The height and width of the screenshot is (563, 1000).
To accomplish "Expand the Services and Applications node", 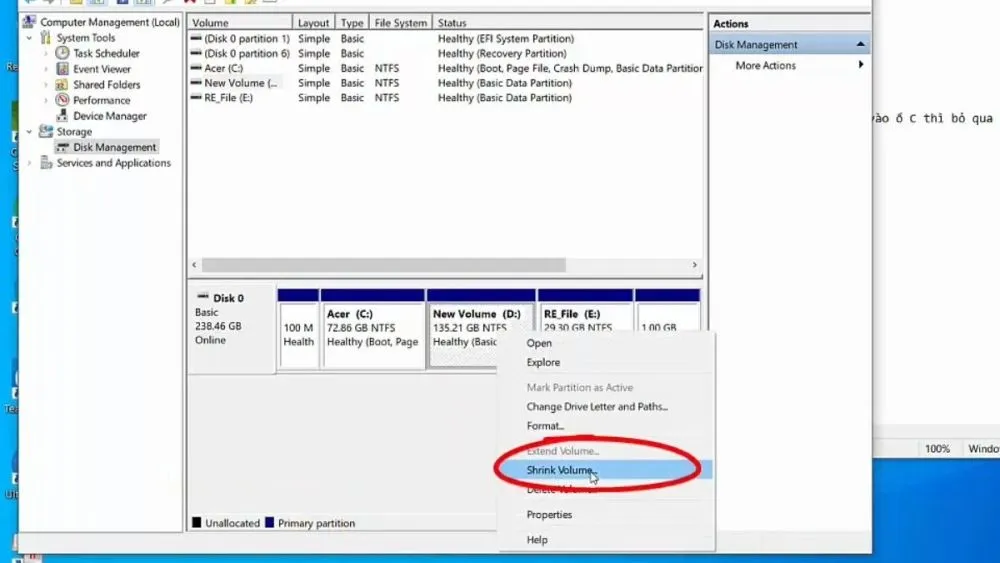I will tap(30, 163).
